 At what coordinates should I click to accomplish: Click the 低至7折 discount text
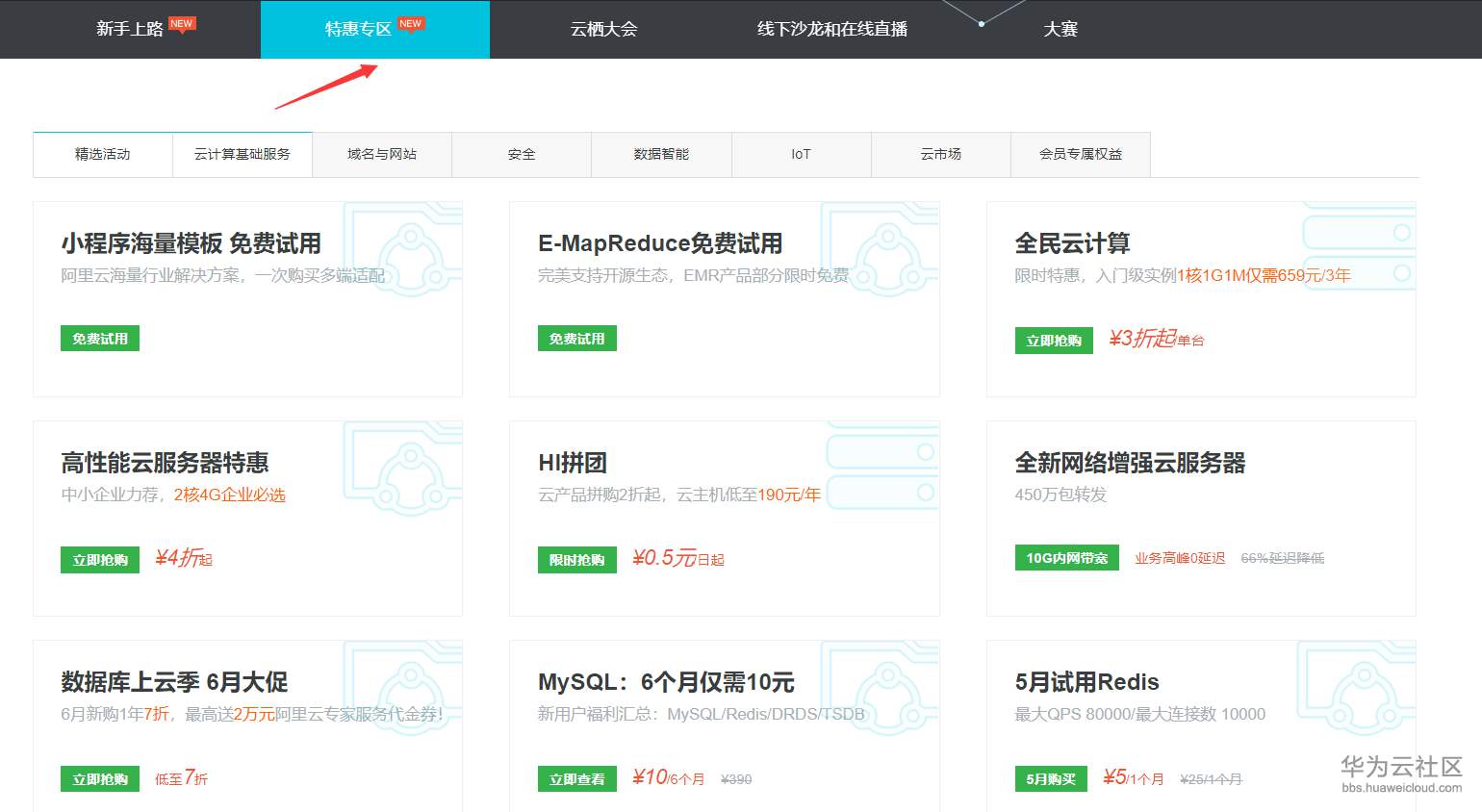[x=181, y=777]
